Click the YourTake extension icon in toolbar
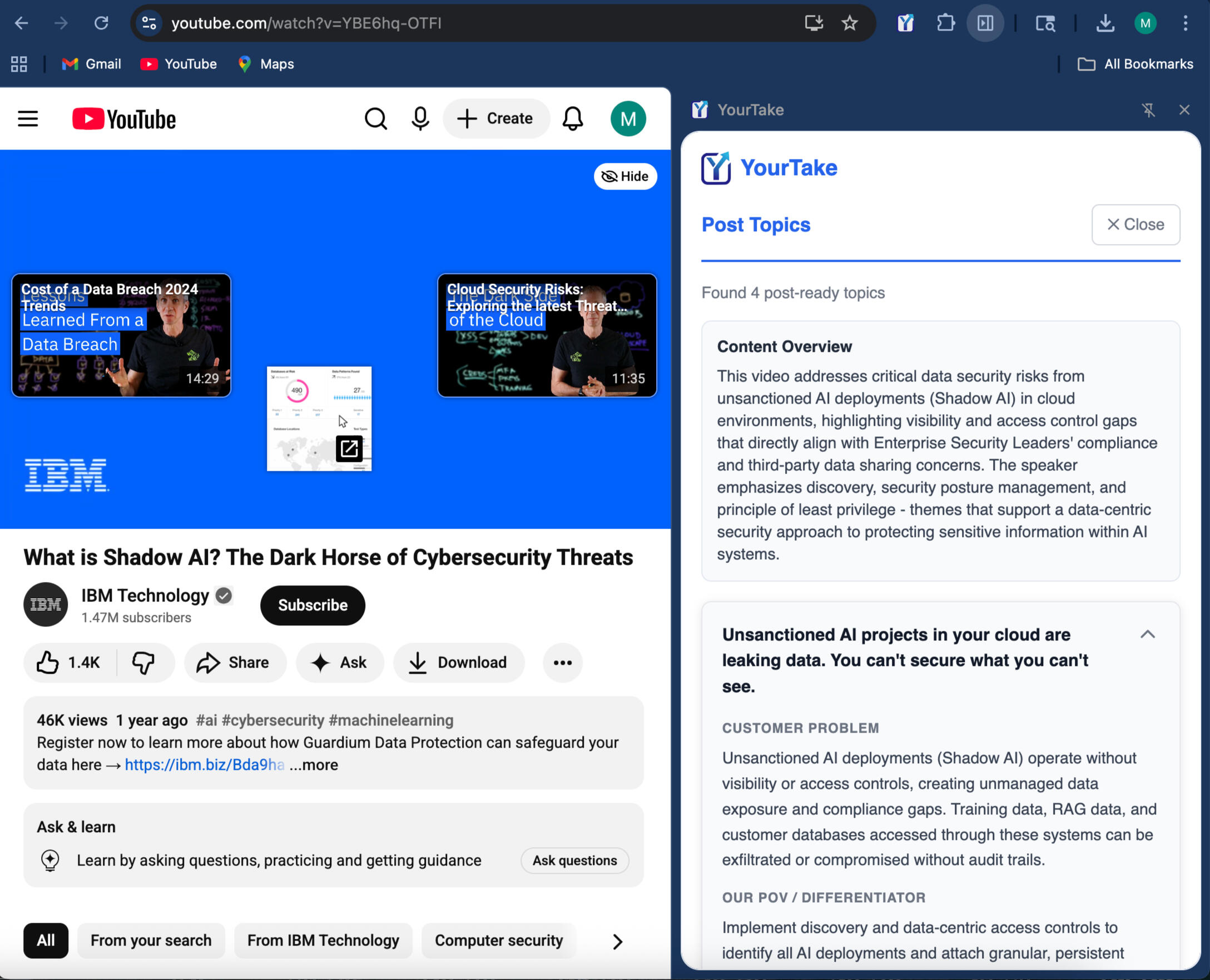Image resolution: width=1210 pixels, height=980 pixels. click(x=905, y=23)
